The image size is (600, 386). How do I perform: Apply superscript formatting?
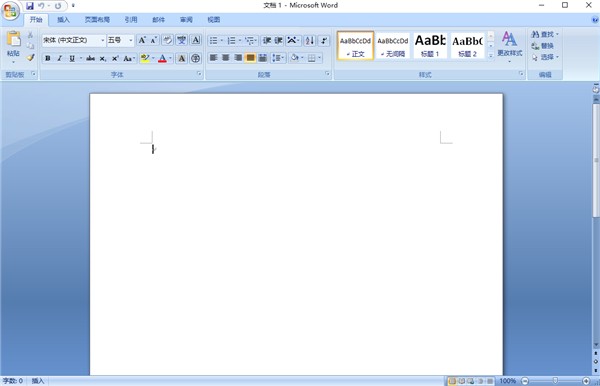[x=115, y=58]
